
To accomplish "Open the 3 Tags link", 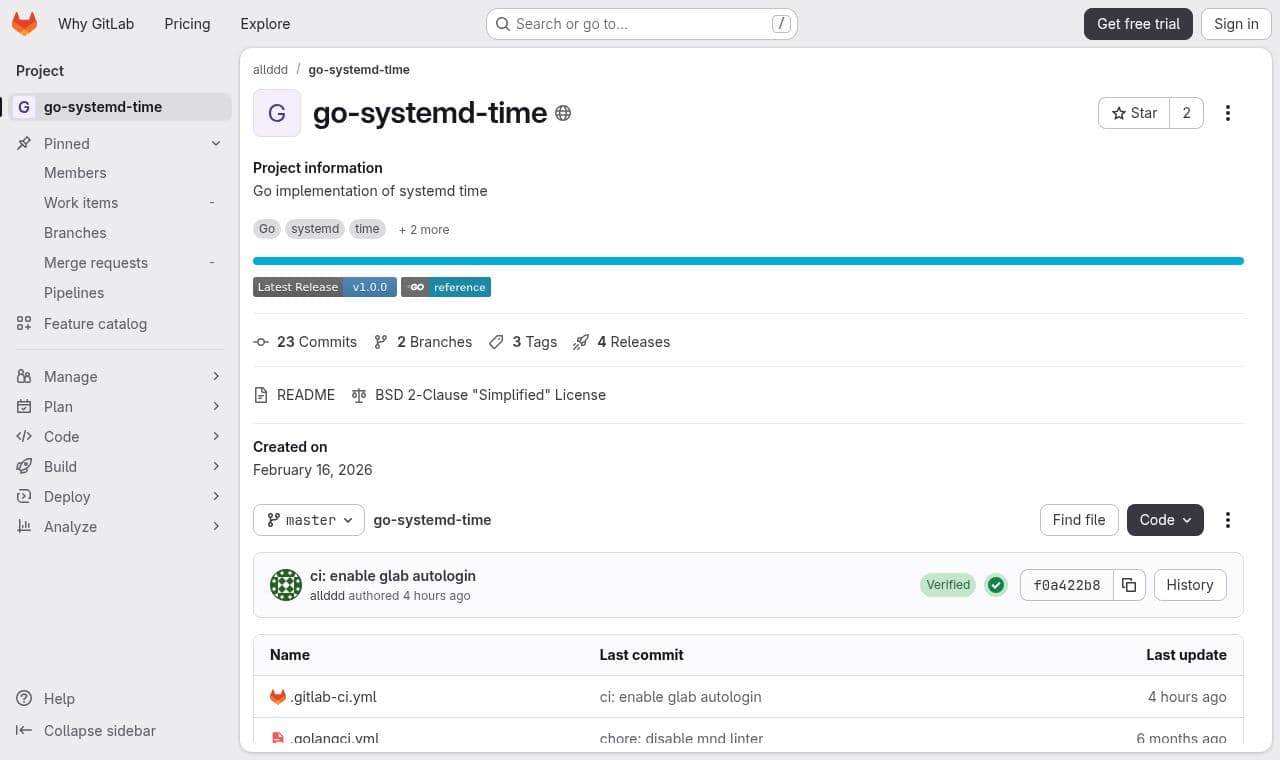I will click(x=523, y=342).
